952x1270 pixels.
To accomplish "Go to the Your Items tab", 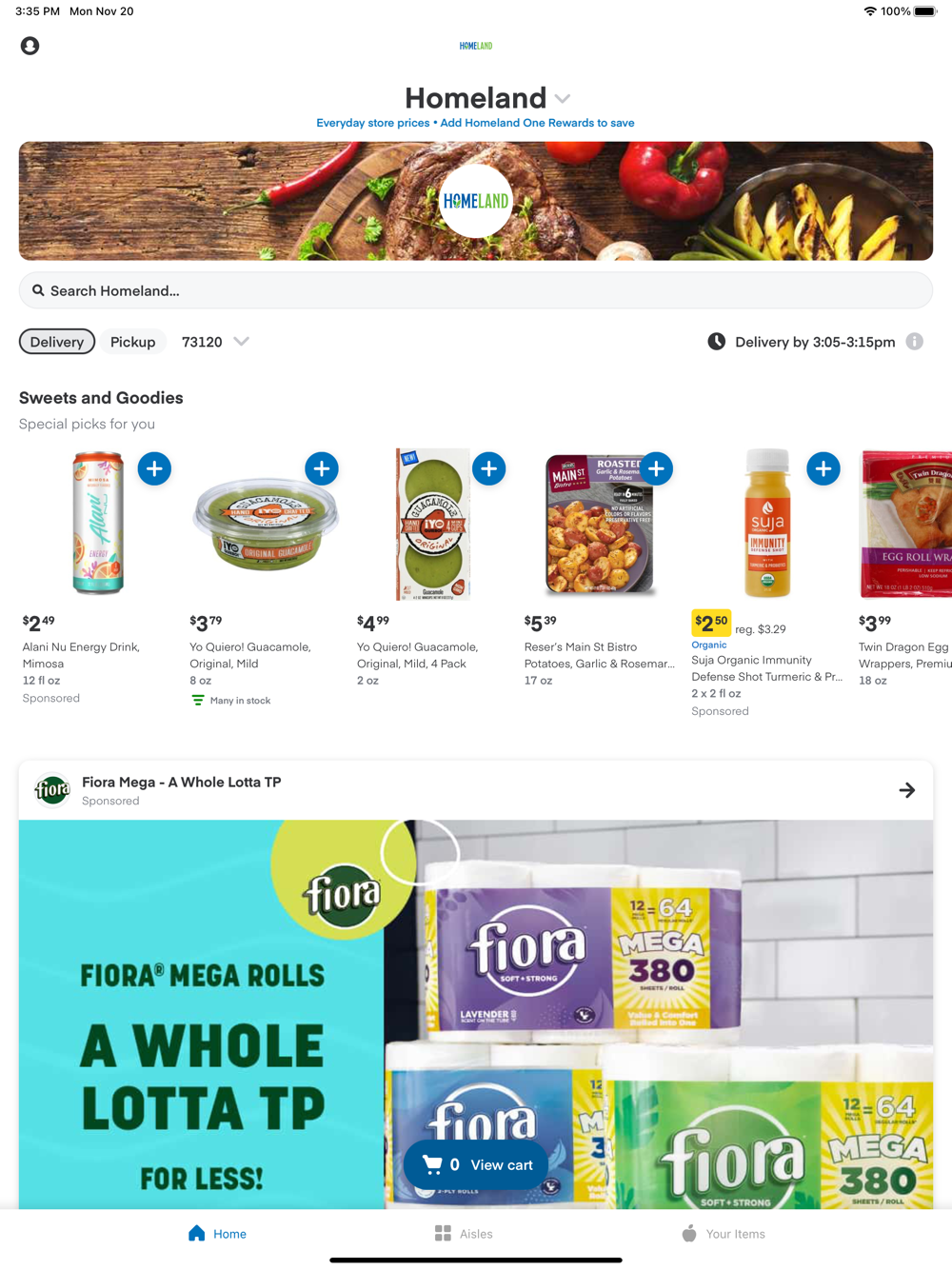I will click(724, 1234).
